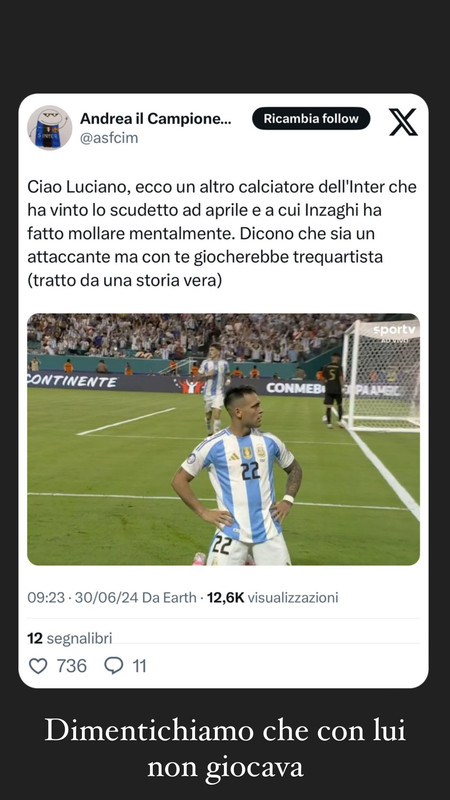Tap the heart like icon
Viewport: 450px width, 800px height.
pos(38,666)
